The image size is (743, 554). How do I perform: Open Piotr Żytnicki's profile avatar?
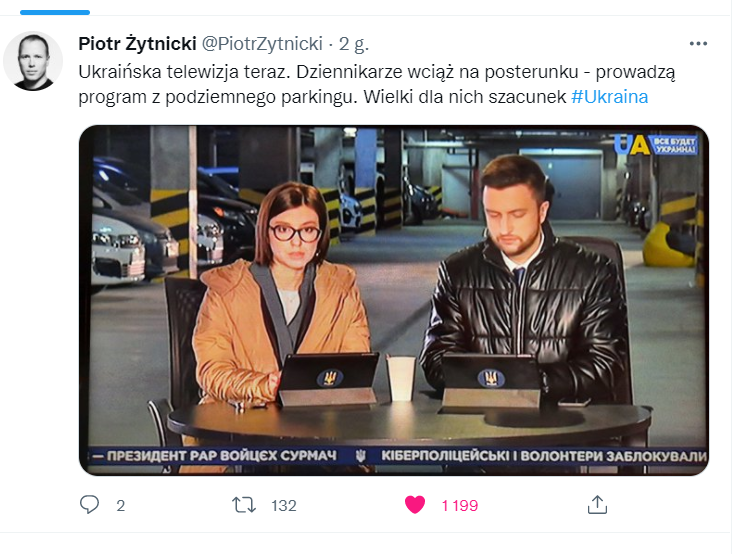click(33, 62)
